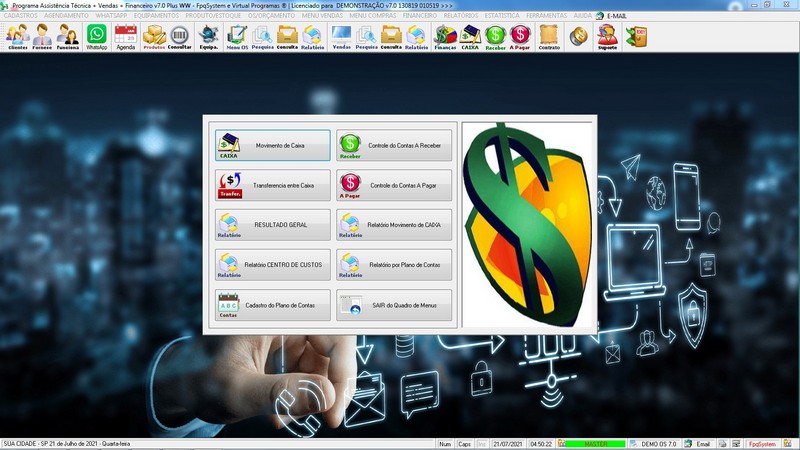
Task: Open the MENU VENDAS menu
Action: (322, 16)
